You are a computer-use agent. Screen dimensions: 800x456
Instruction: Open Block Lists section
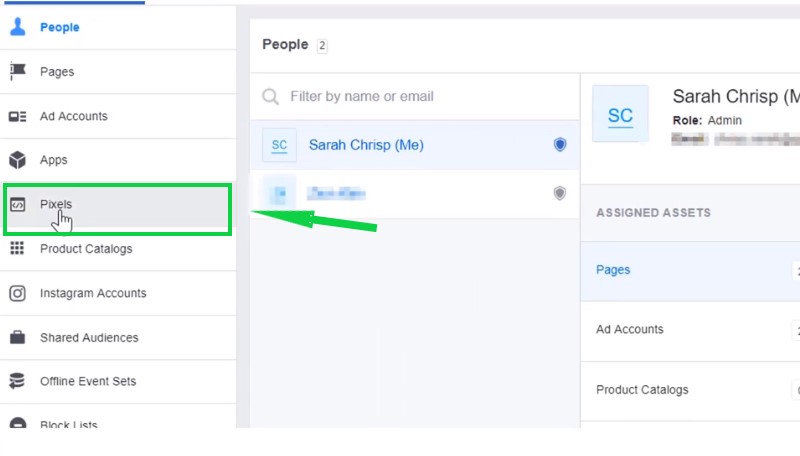pyautogui.click(x=118, y=417)
